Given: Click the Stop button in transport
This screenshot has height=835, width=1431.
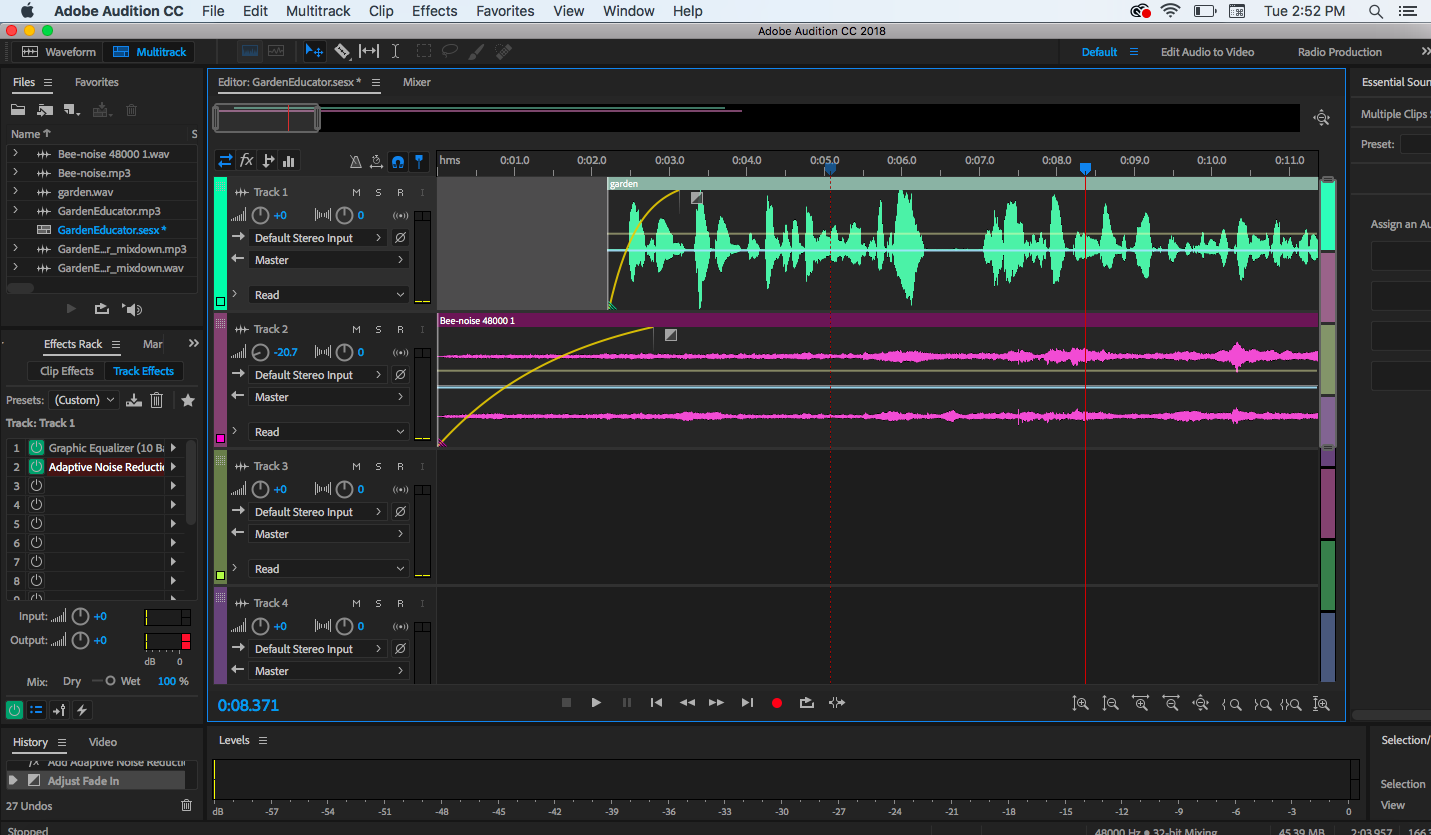Looking at the screenshot, I should [566, 703].
